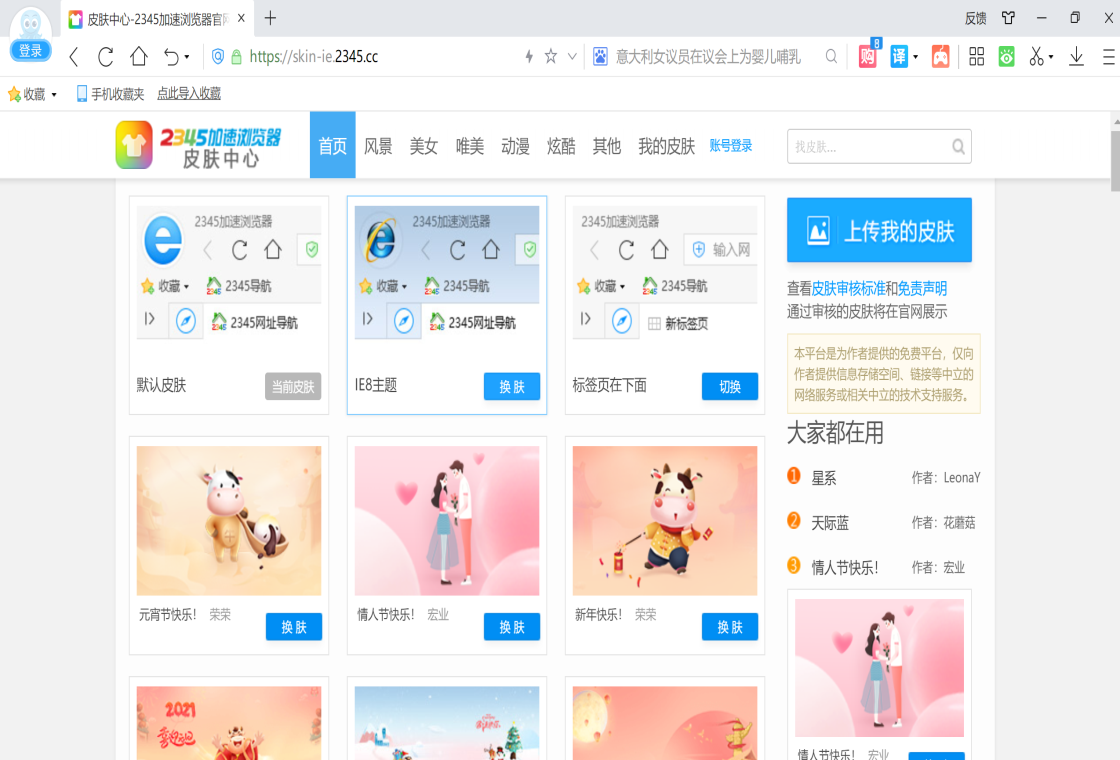The width and height of the screenshot is (1120, 760).
Task: Open the red shopping icon in toolbar
Action: 868,56
